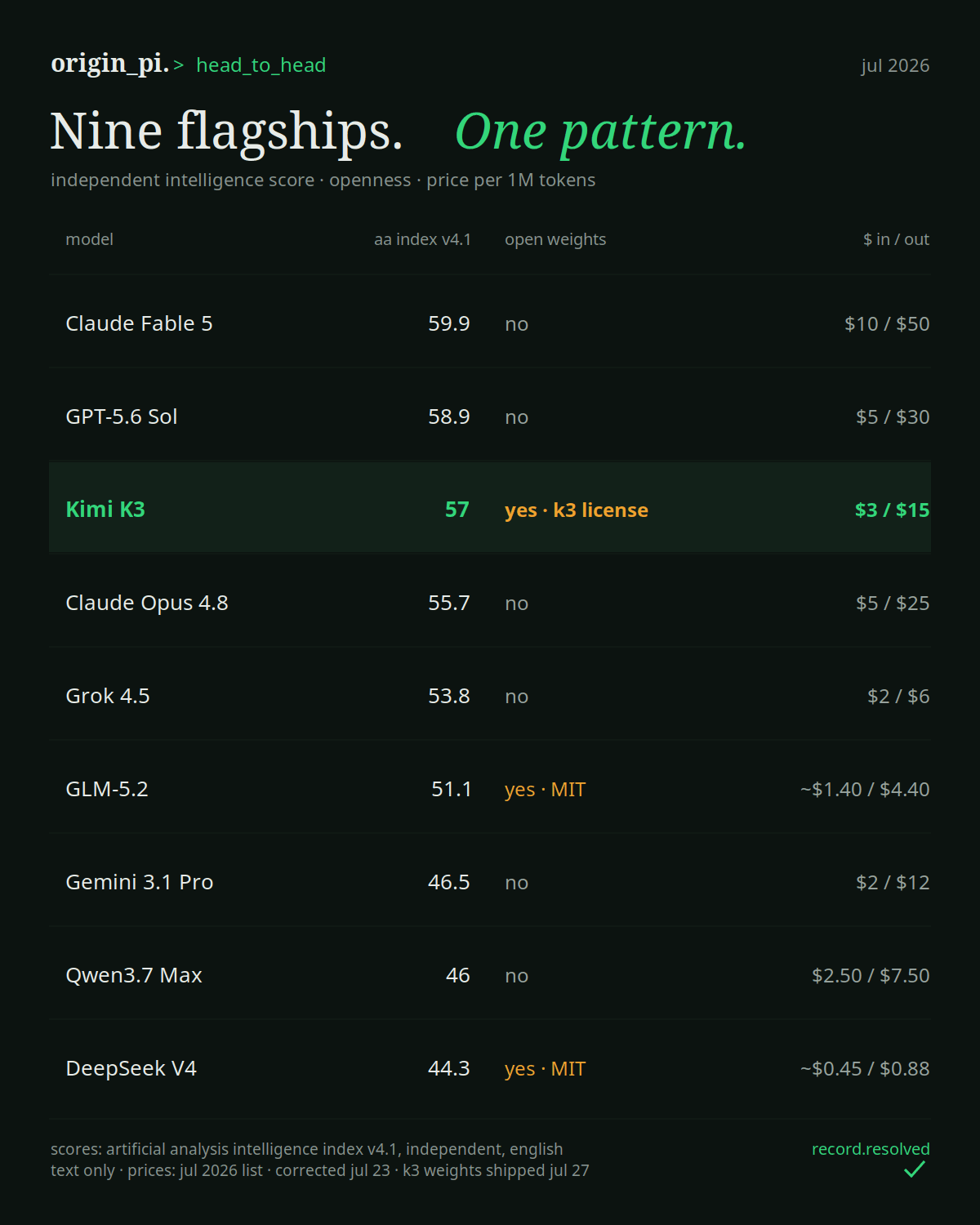Screen dimensions: 980x1225
Task: Click the green 57 score
Action: click(457, 510)
